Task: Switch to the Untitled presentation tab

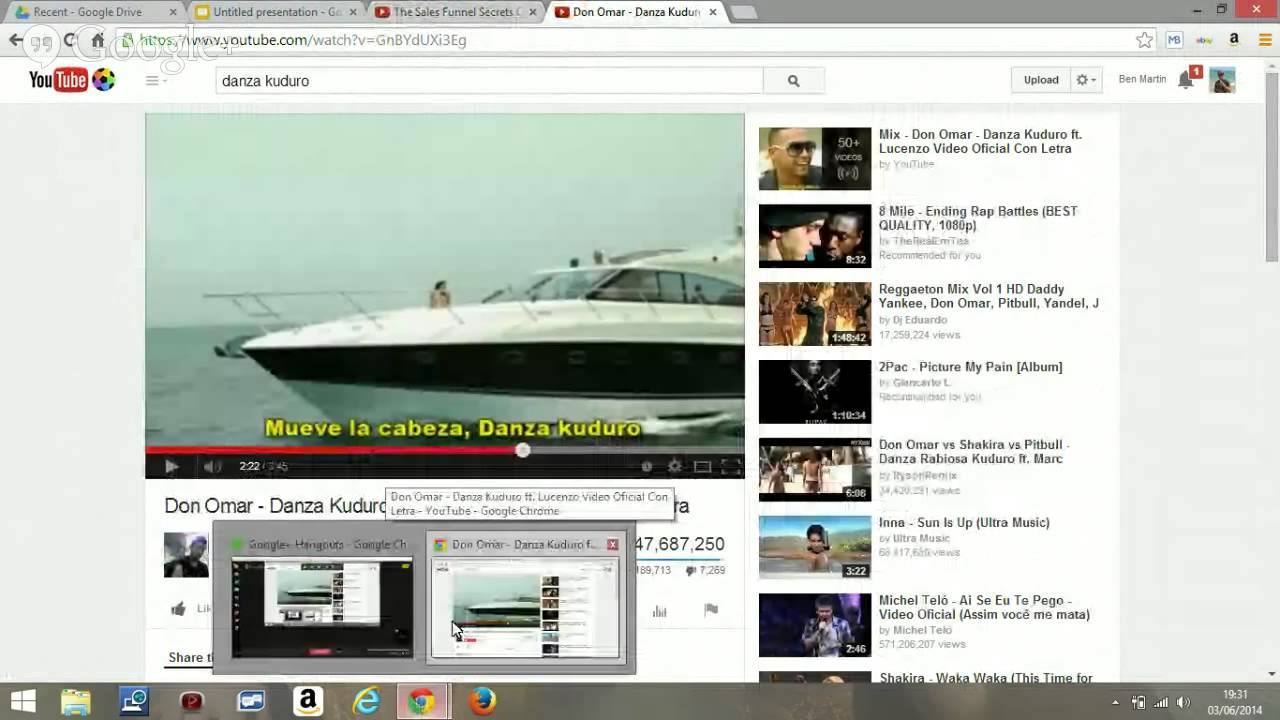Action: pos(276,12)
